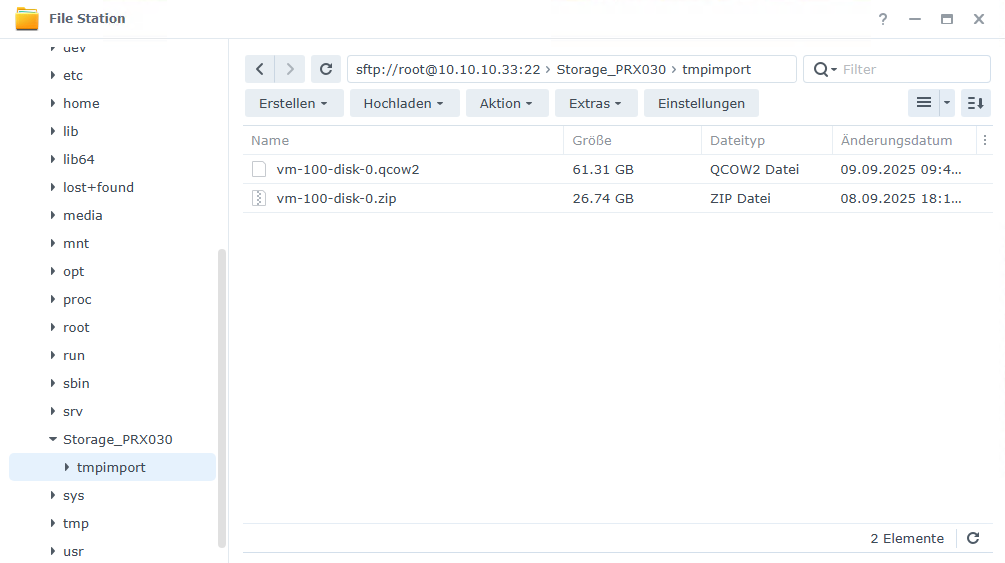This screenshot has width=1005, height=563.
Task: Open the Extras menu
Action: tap(595, 103)
